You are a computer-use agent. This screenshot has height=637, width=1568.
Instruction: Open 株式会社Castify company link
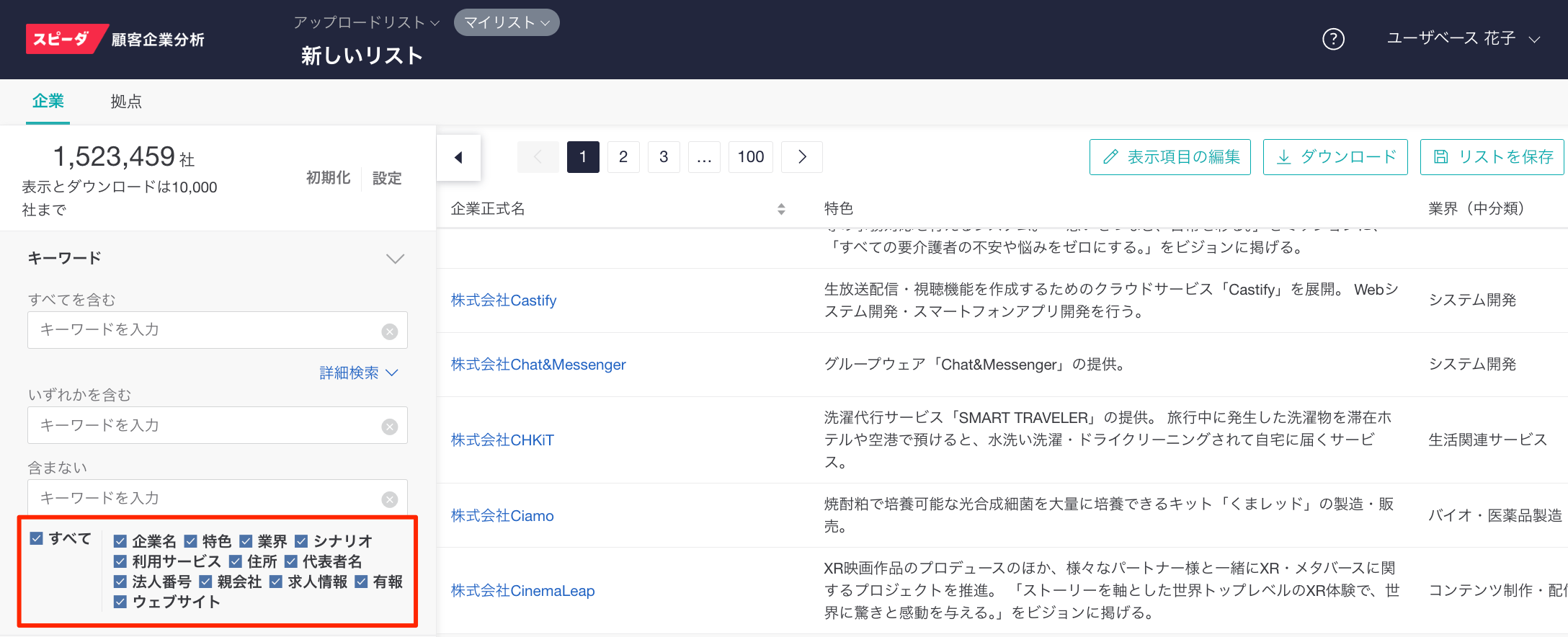tap(503, 300)
